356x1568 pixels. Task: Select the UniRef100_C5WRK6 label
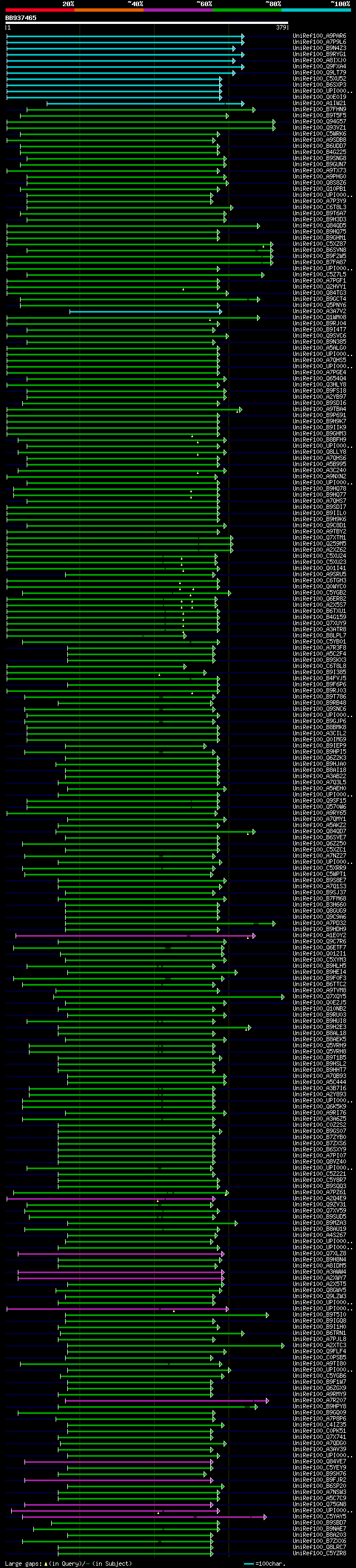319,134
